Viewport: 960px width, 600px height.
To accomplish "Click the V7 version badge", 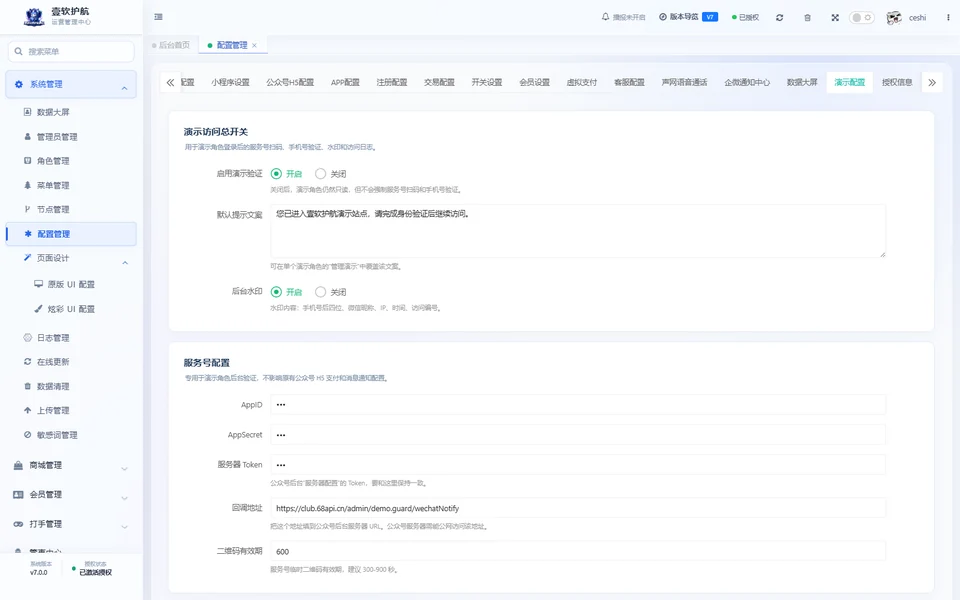I will coord(710,17).
